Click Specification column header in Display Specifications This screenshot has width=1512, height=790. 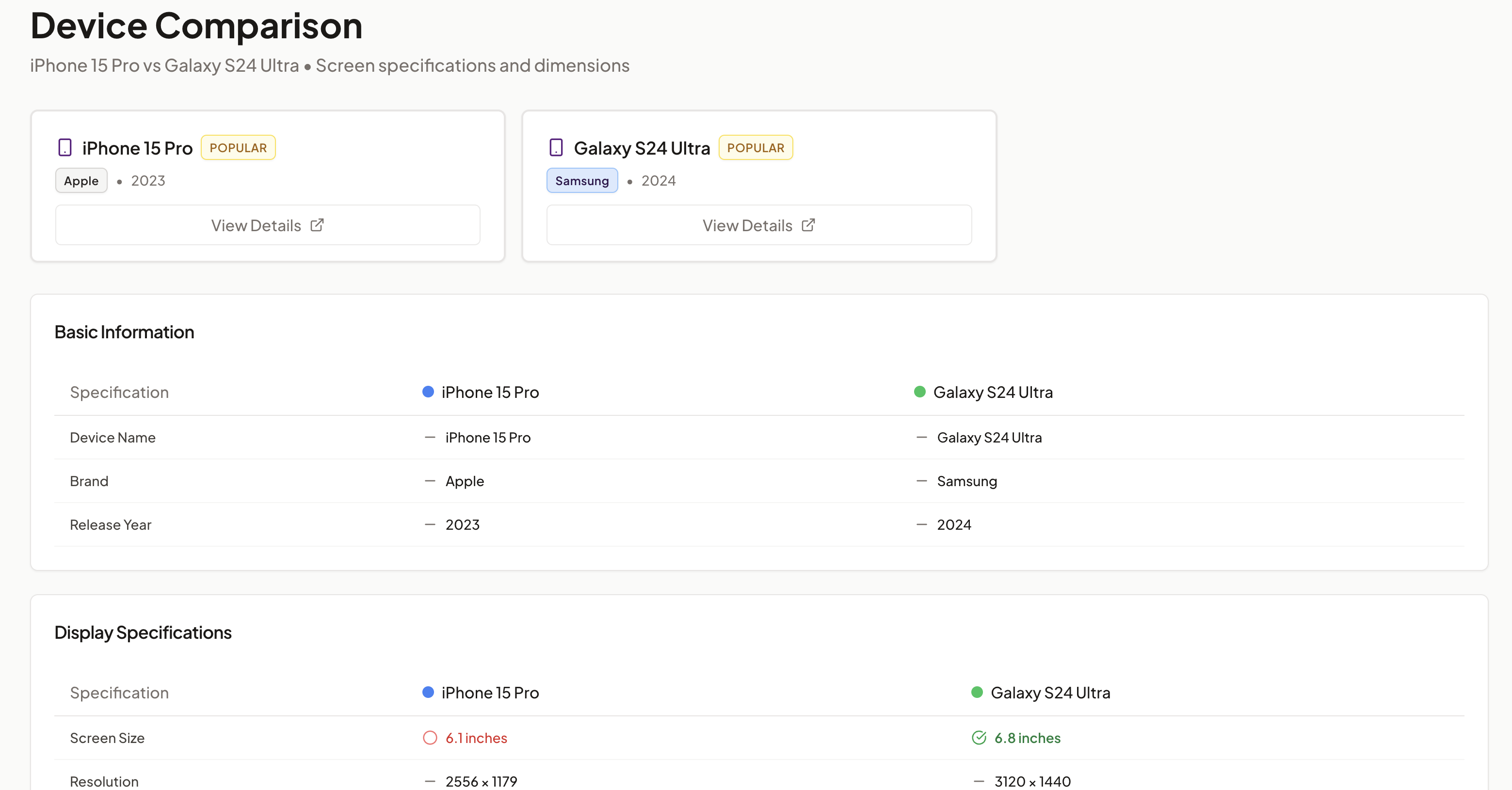click(119, 692)
